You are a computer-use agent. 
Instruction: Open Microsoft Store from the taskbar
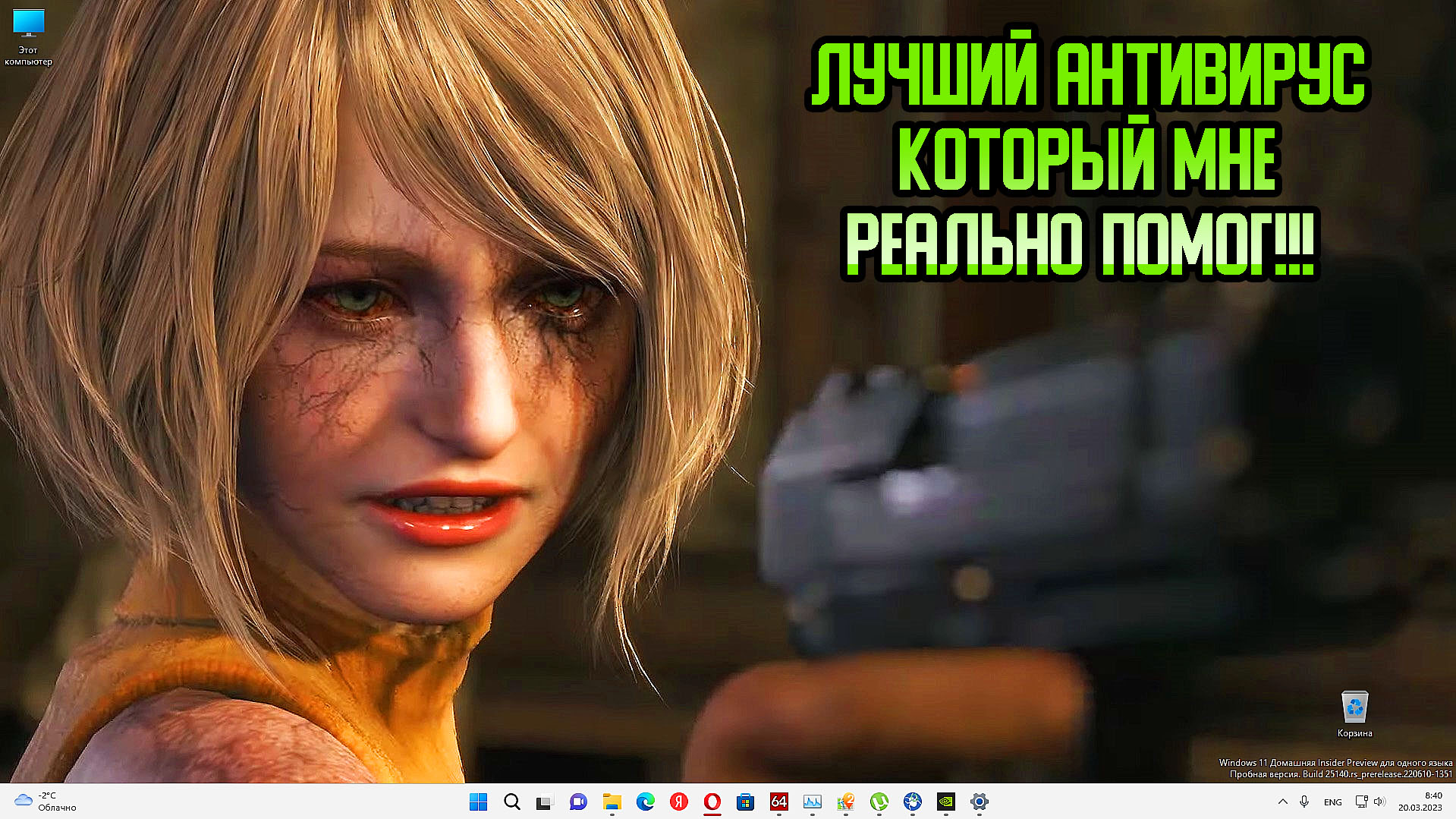point(745,802)
